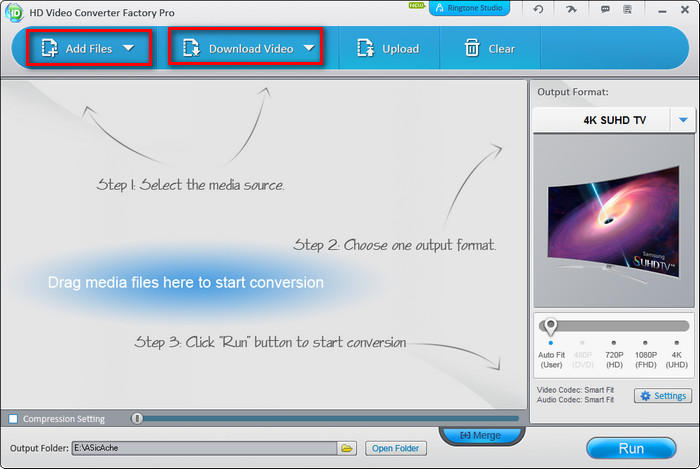The width and height of the screenshot is (700, 469).
Task: Click the Open Folder button
Action: [x=396, y=448]
